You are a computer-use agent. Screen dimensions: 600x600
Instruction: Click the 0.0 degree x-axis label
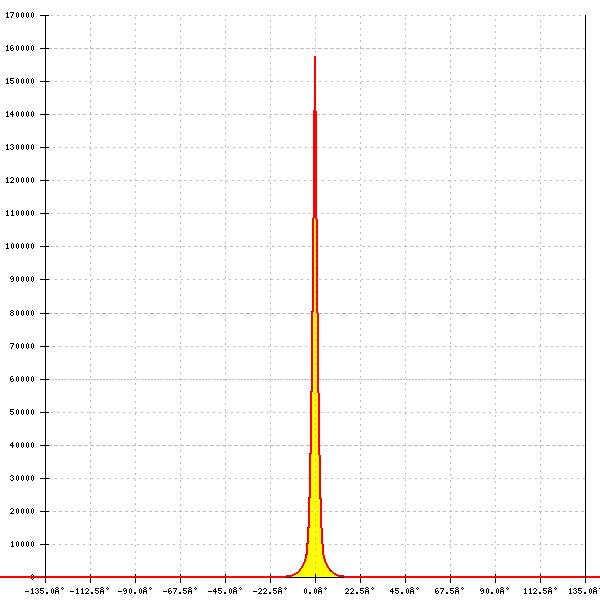[x=315, y=591]
